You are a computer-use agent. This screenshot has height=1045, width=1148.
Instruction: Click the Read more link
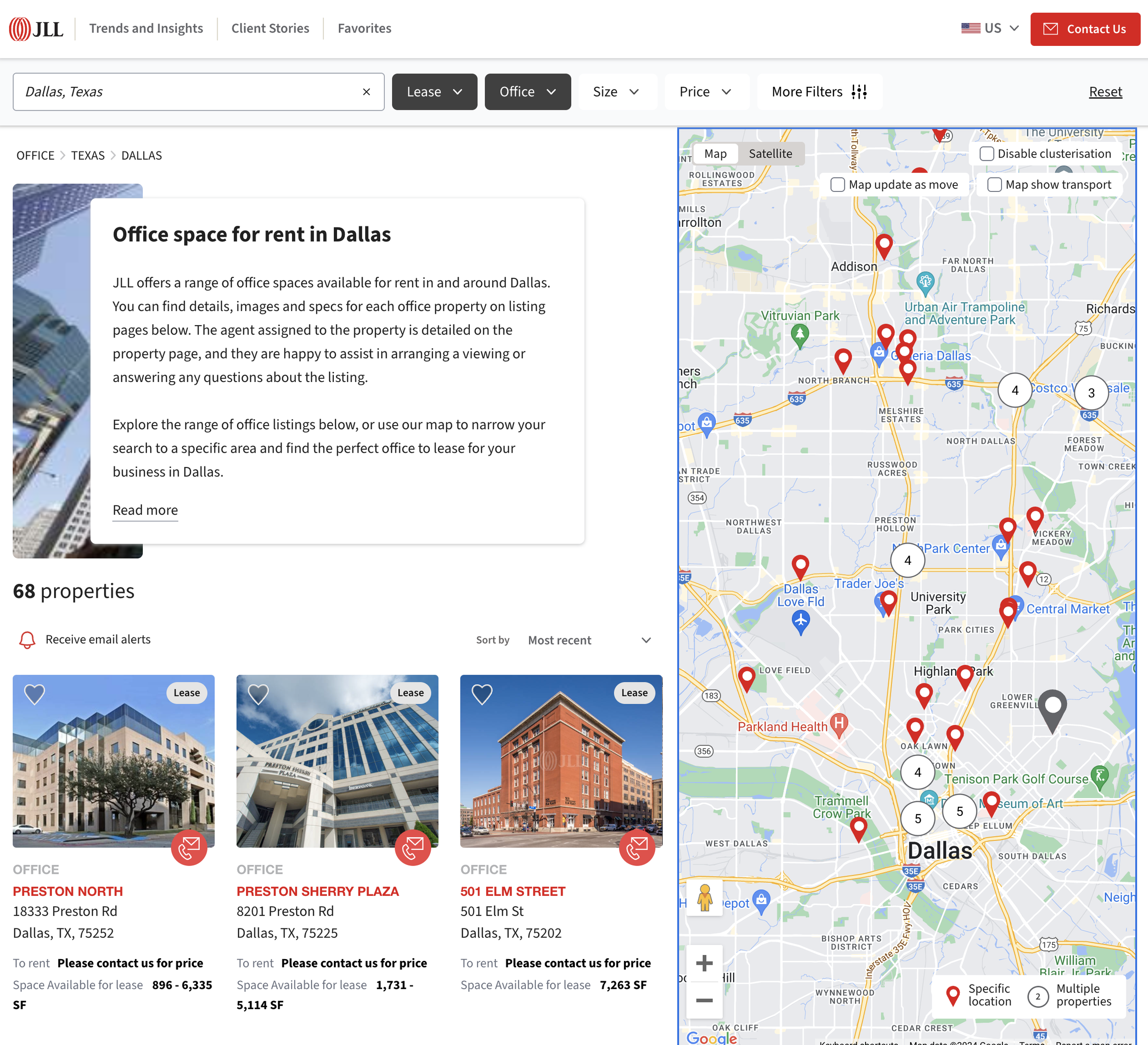tap(145, 510)
